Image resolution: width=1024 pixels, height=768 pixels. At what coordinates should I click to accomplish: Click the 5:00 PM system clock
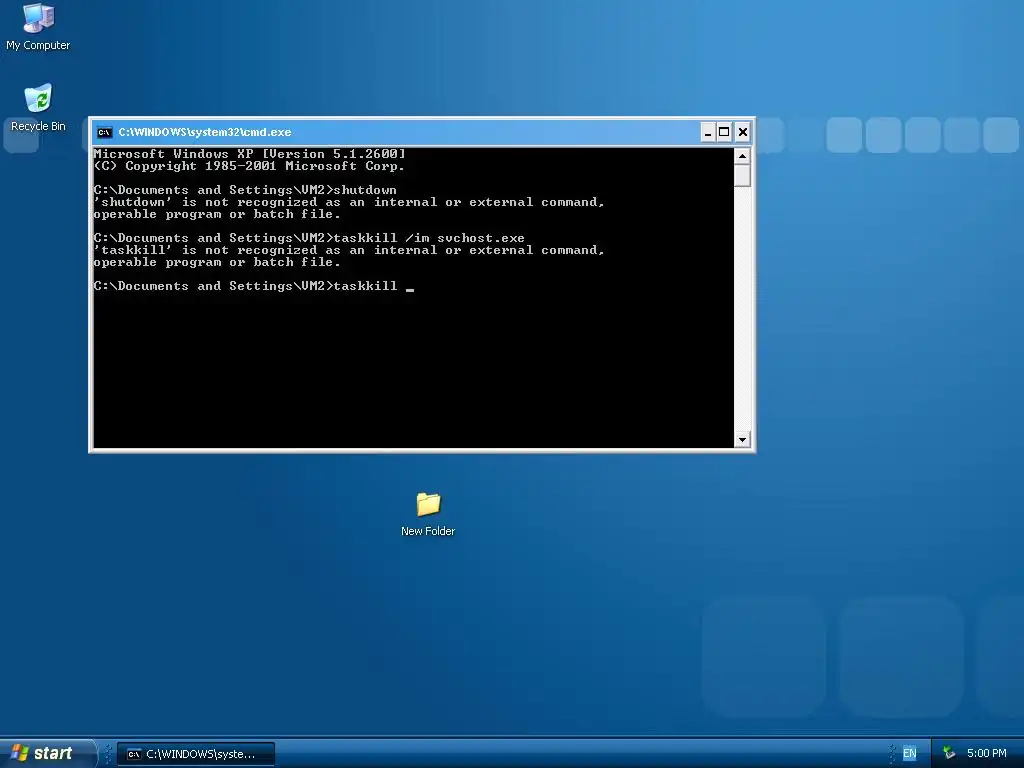click(986, 754)
